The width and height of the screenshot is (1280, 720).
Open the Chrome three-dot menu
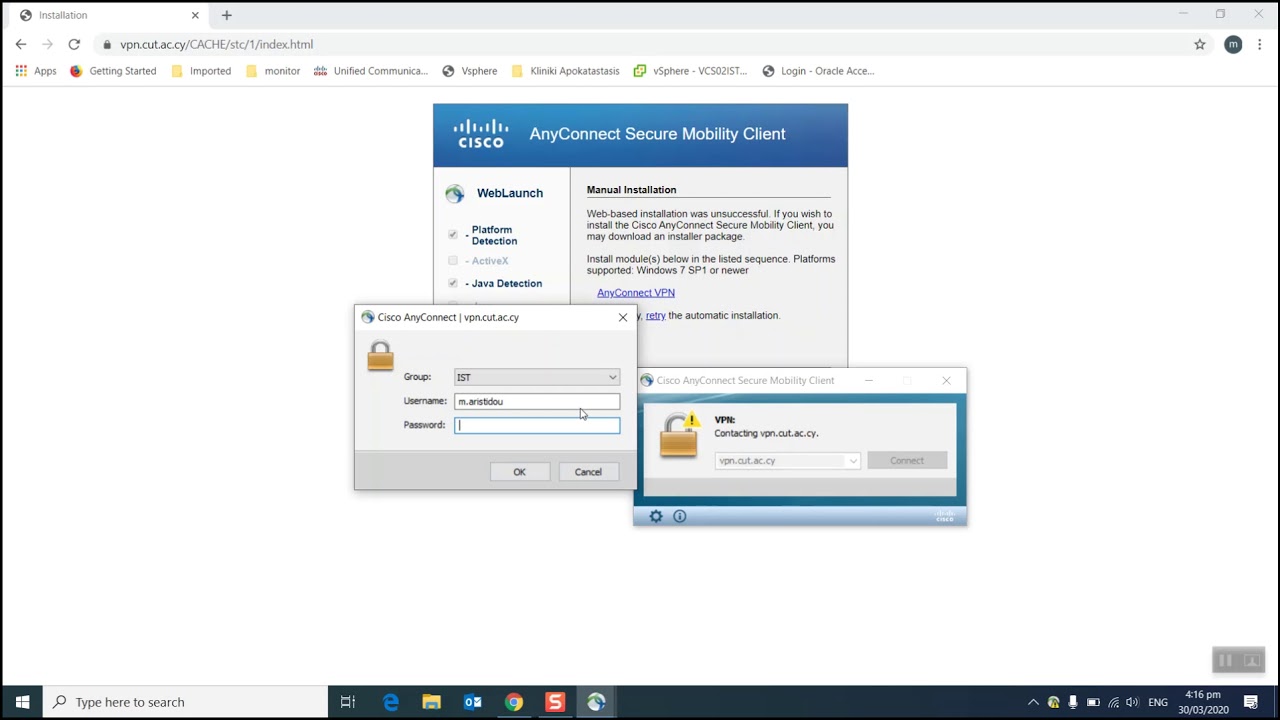pos(1260,44)
